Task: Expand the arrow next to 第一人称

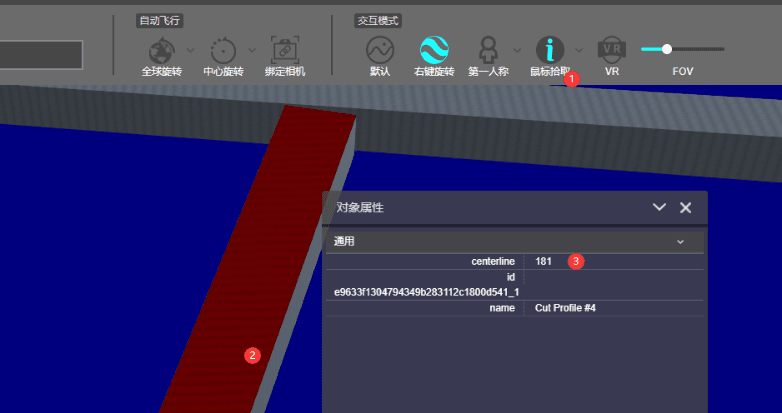Action: coord(517,49)
